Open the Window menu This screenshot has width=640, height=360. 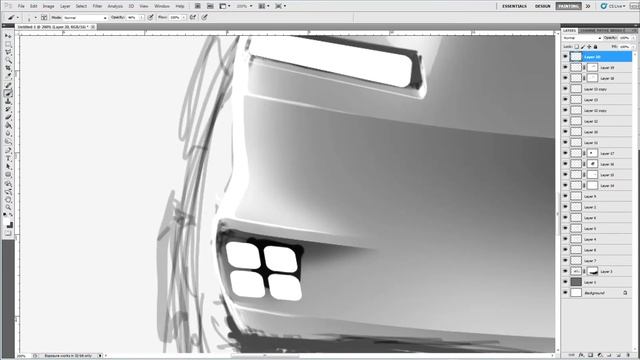point(162,6)
